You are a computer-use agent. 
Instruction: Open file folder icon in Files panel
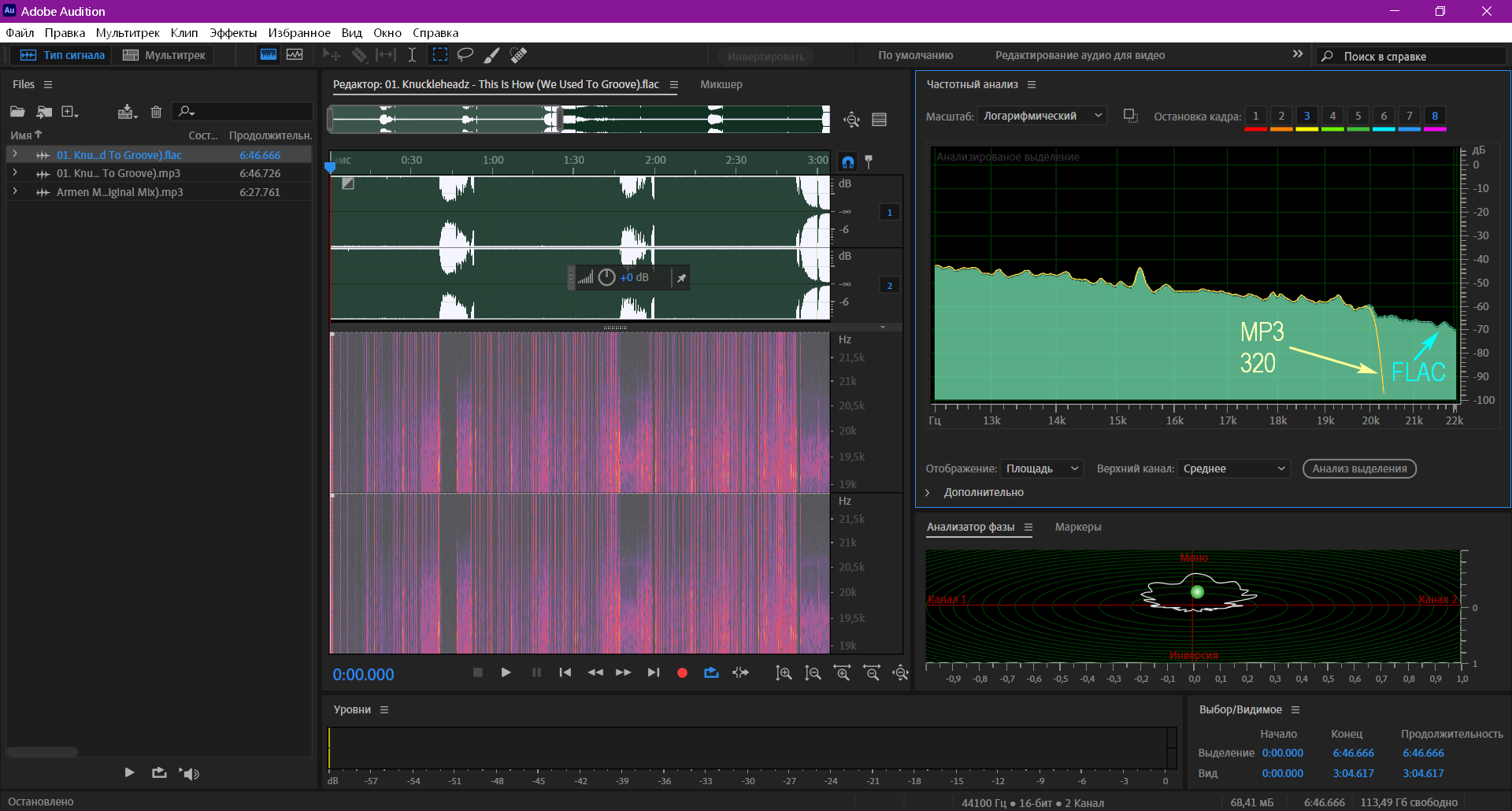pos(17,112)
